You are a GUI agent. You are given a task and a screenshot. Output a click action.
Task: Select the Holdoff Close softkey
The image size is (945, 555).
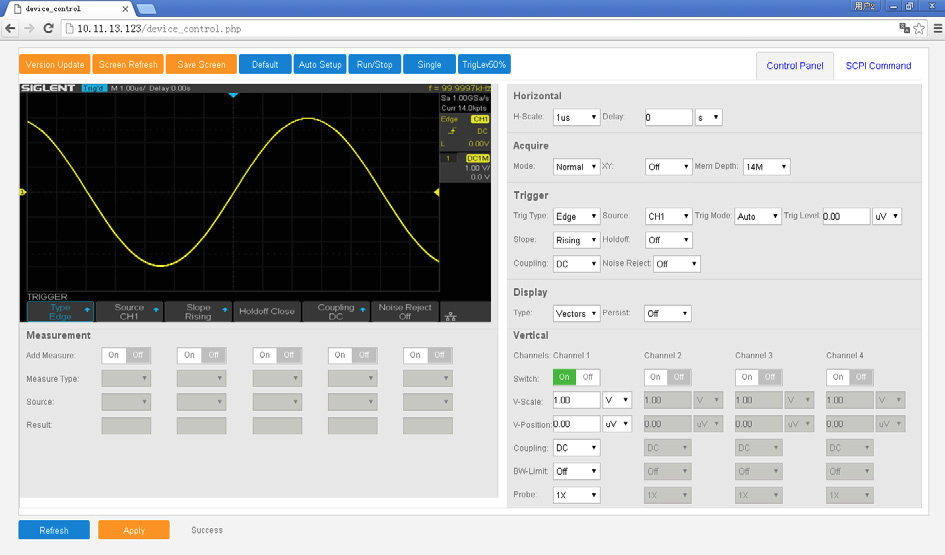click(267, 312)
